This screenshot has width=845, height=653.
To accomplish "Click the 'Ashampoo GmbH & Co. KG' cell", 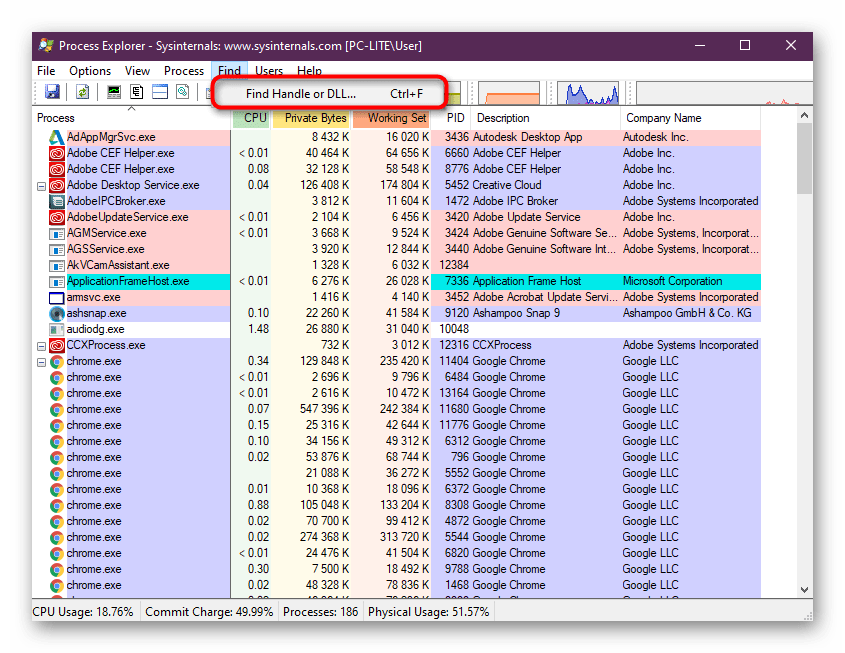I will (x=687, y=314).
